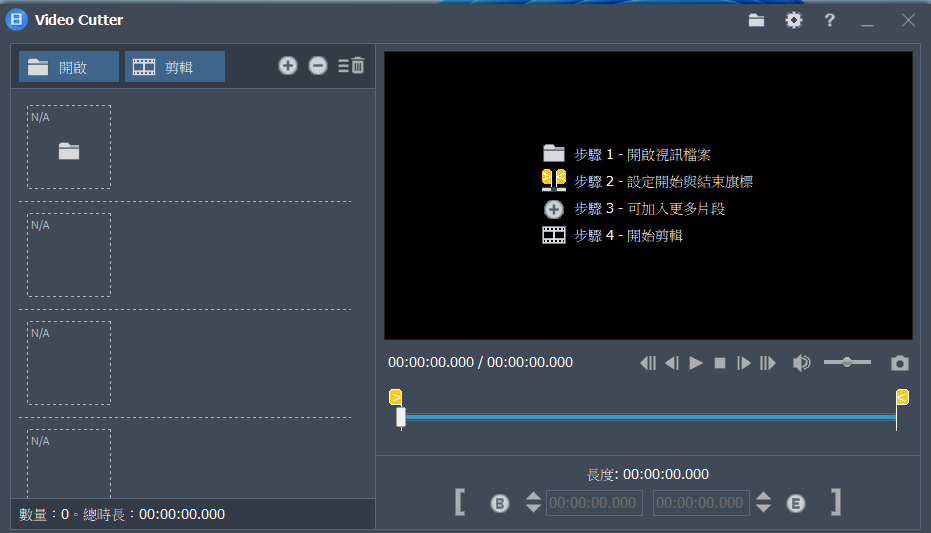
Task: Remove the segment with the minus icon
Action: click(318, 66)
